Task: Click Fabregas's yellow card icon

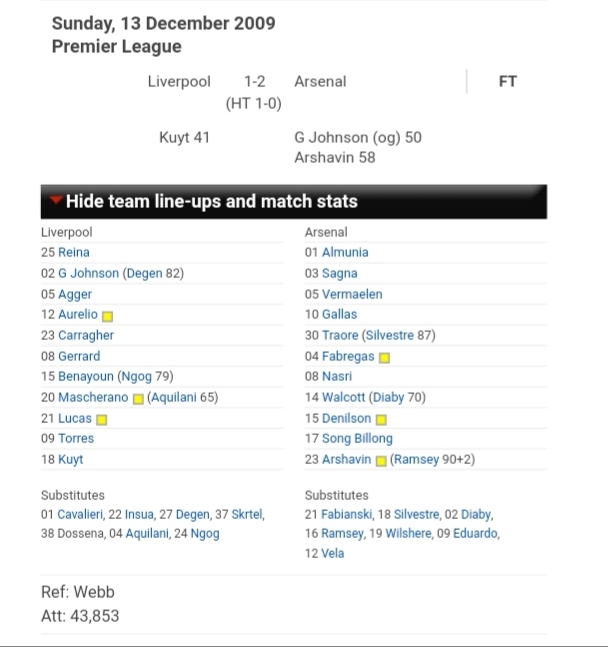Action: pyautogui.click(x=384, y=358)
